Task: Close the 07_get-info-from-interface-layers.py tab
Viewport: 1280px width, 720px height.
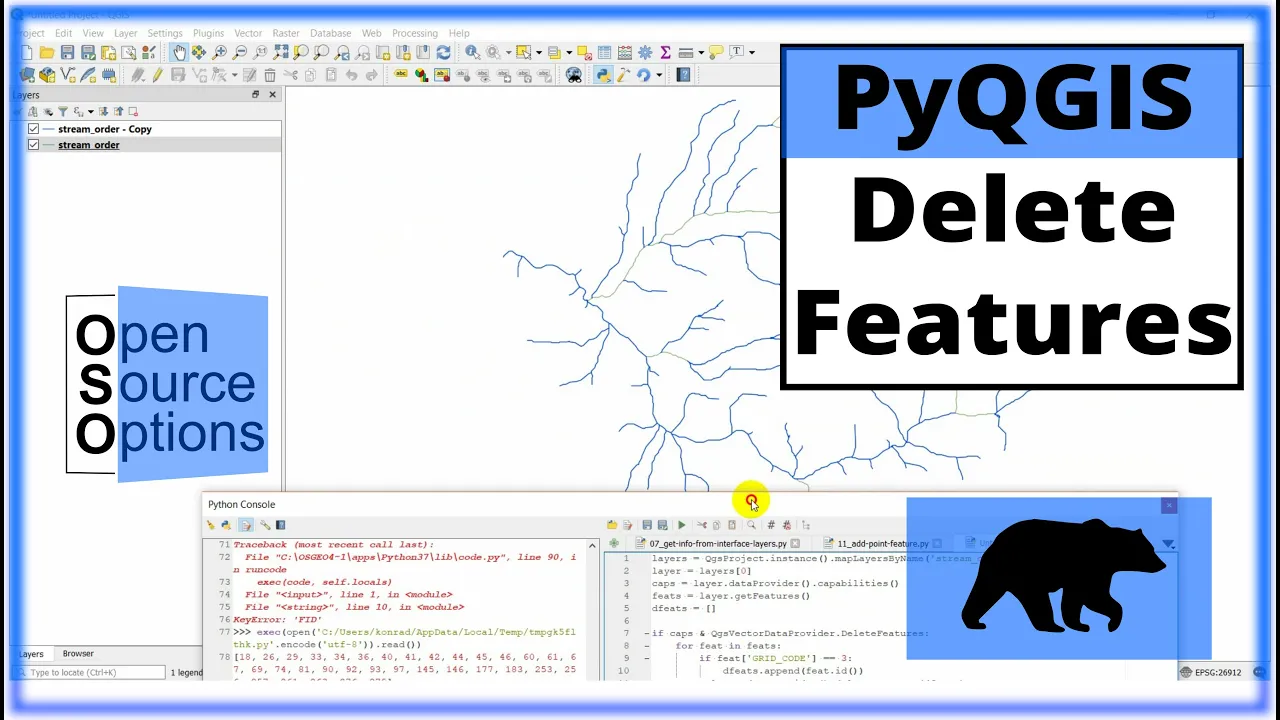Action: (795, 543)
